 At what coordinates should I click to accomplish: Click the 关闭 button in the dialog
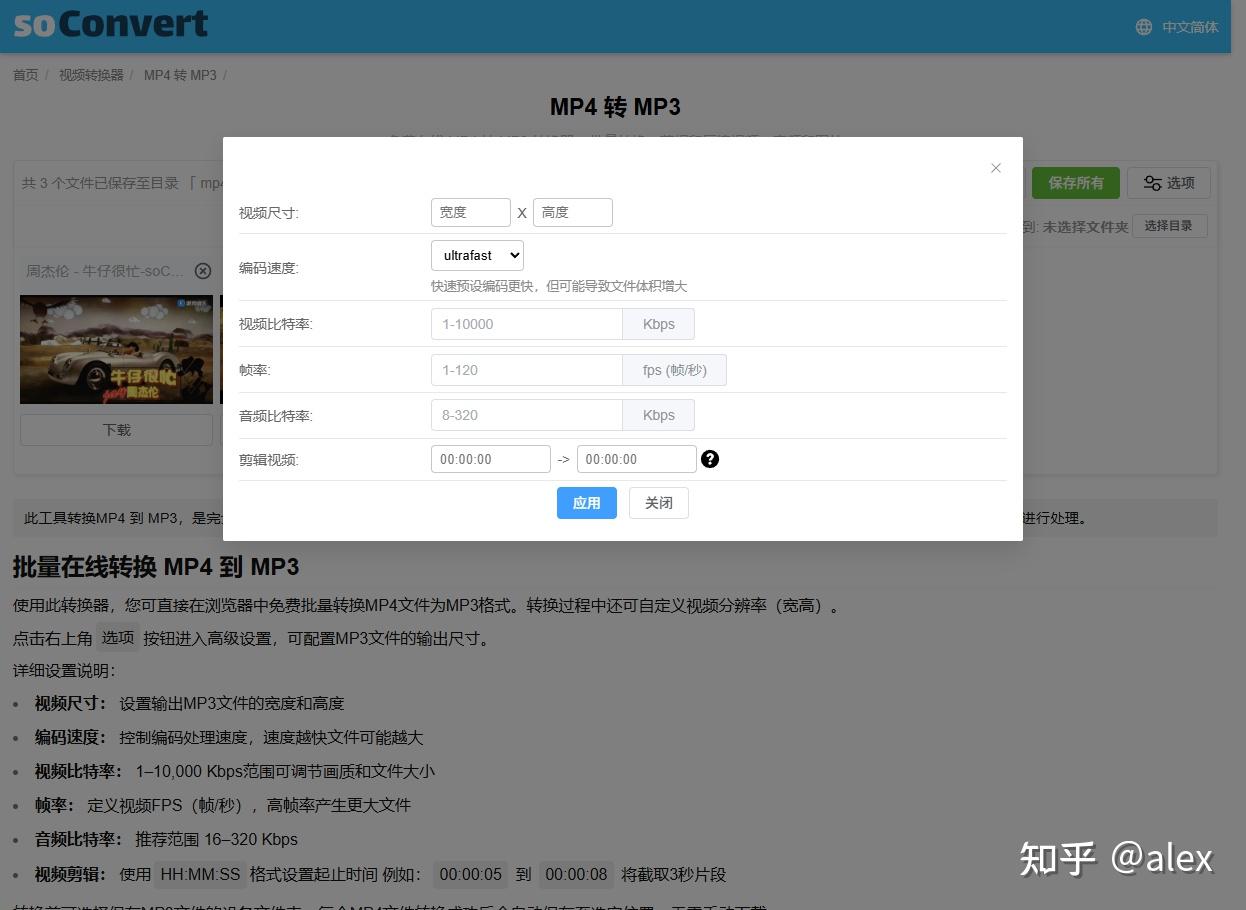(658, 503)
